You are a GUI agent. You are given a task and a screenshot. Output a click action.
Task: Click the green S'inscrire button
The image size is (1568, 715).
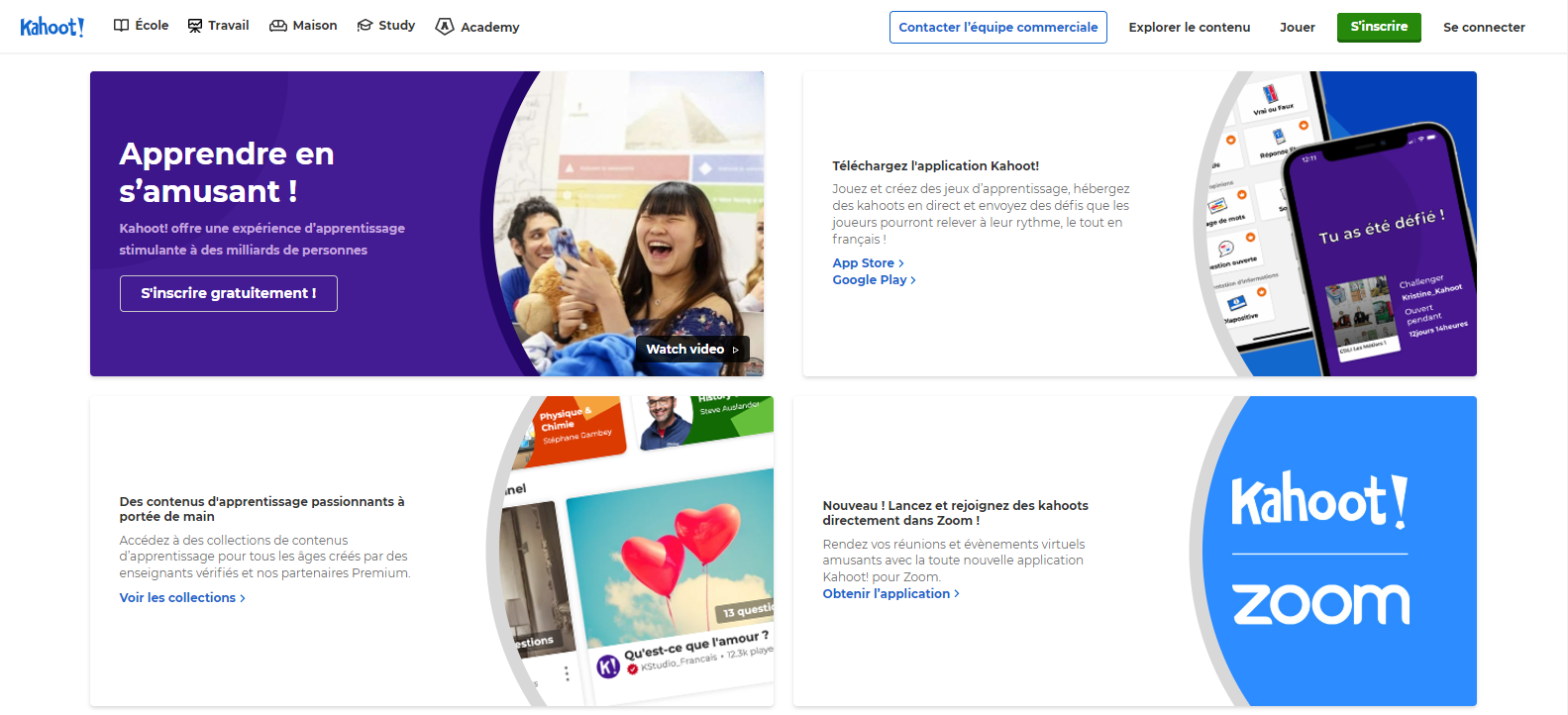pyautogui.click(x=1379, y=27)
